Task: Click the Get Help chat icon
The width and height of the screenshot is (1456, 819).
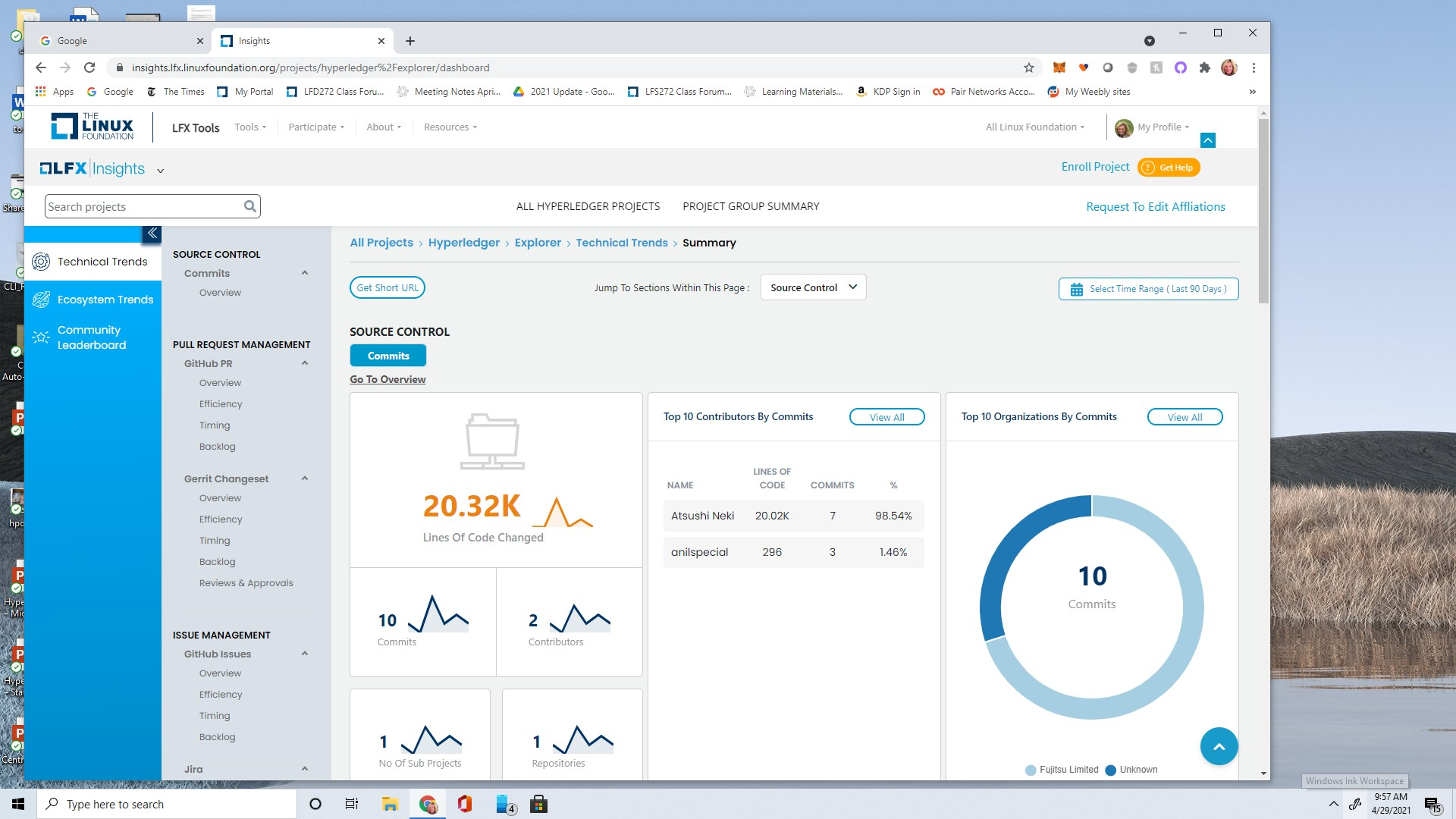Action: (x=1148, y=168)
